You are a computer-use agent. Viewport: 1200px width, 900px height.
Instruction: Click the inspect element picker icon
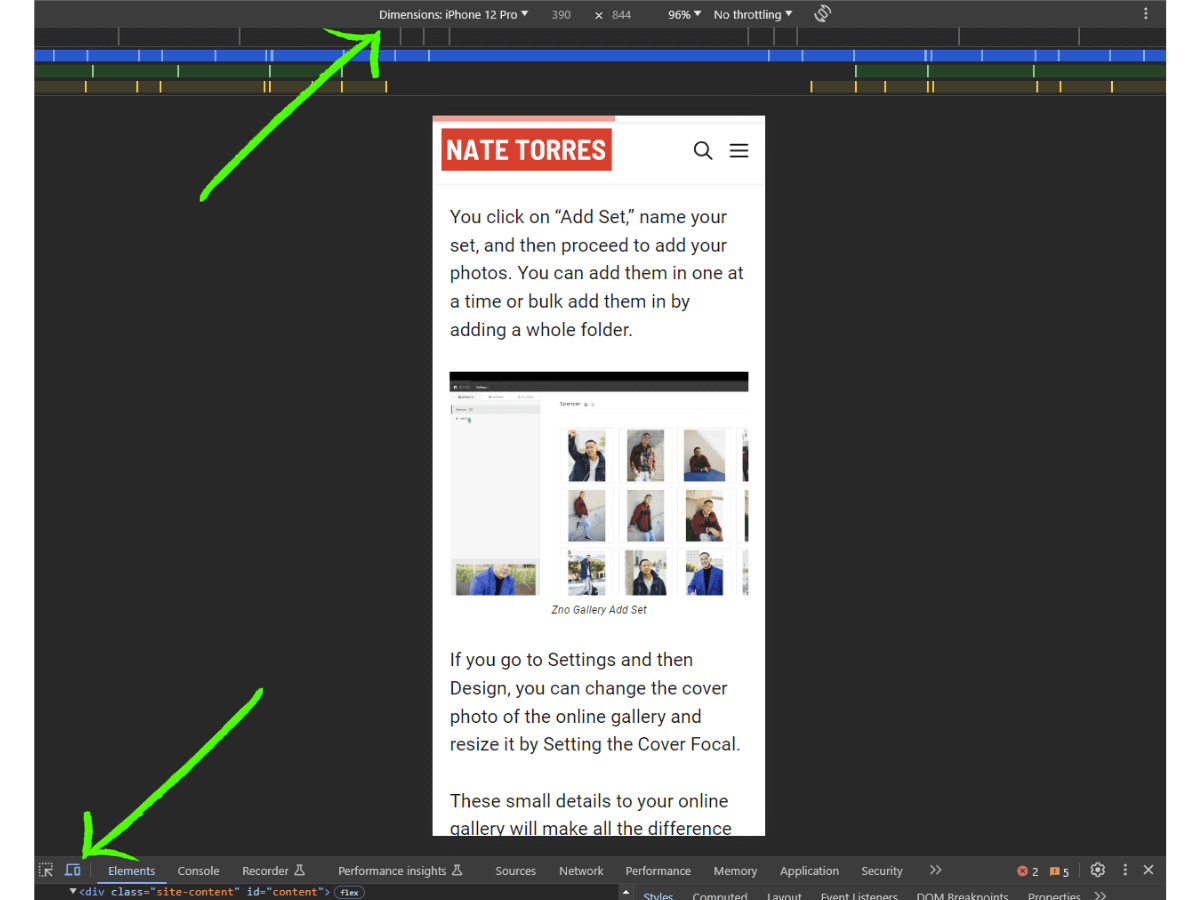46,870
